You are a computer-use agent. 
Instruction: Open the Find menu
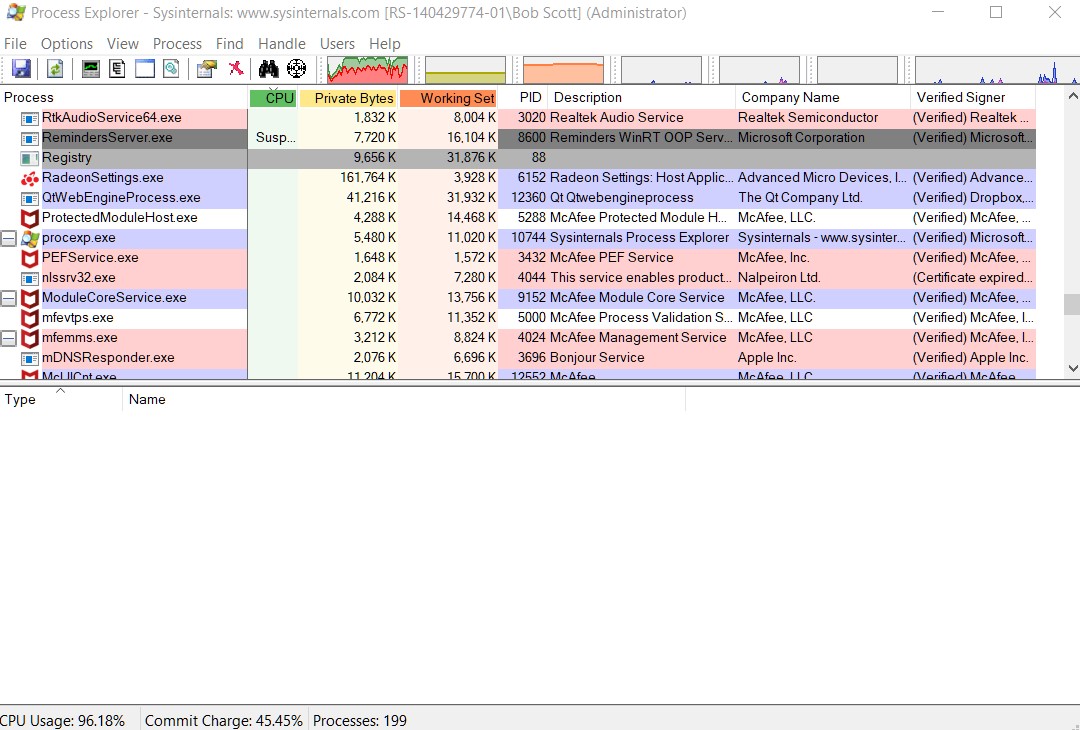[229, 44]
